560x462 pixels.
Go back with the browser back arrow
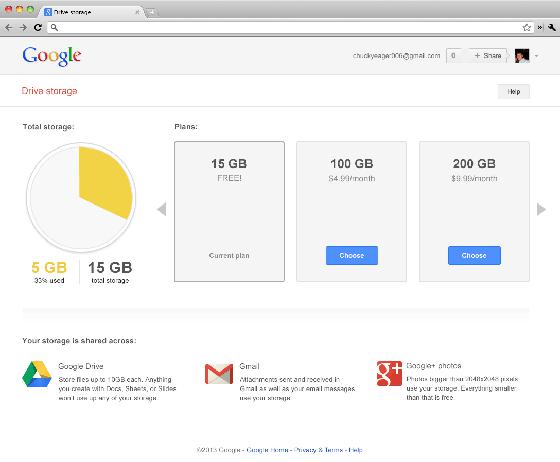tap(9, 27)
